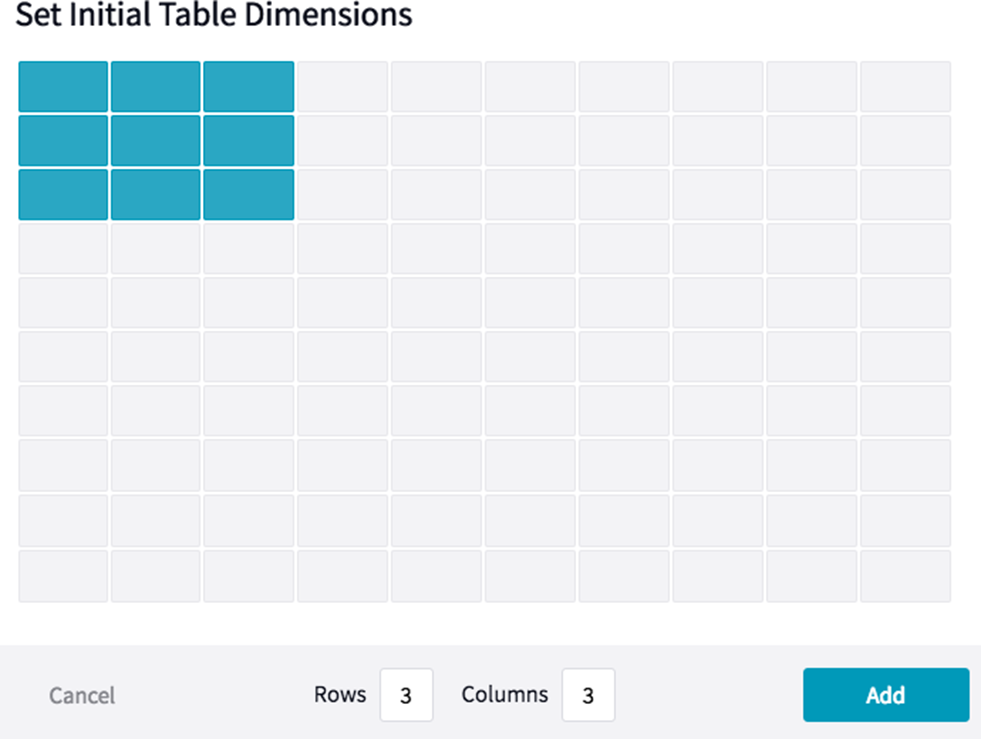This screenshot has width=981, height=739.
Task: Select grid cell at row 1, column 1
Action: 63,87
